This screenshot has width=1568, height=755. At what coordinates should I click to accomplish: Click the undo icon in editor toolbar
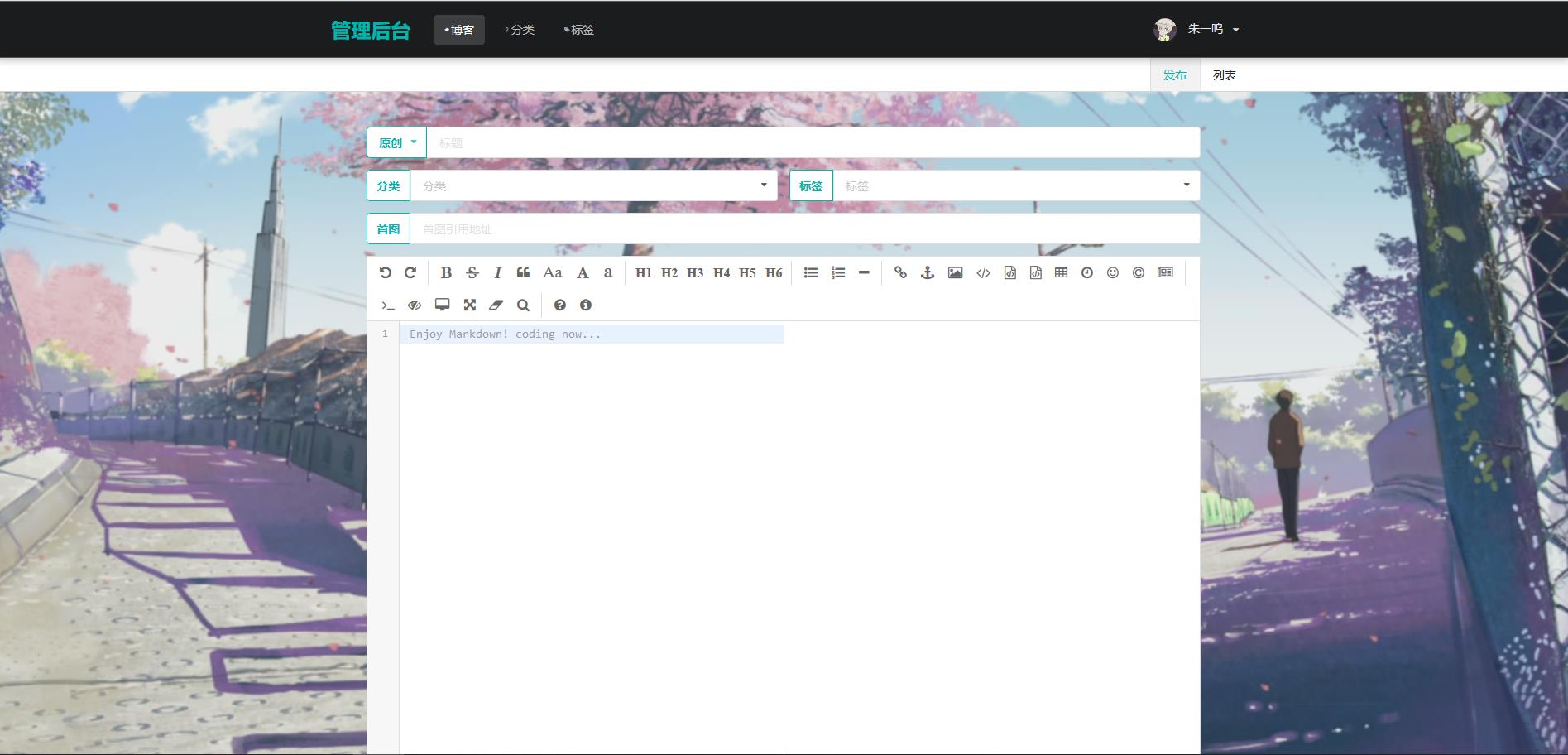pos(386,272)
